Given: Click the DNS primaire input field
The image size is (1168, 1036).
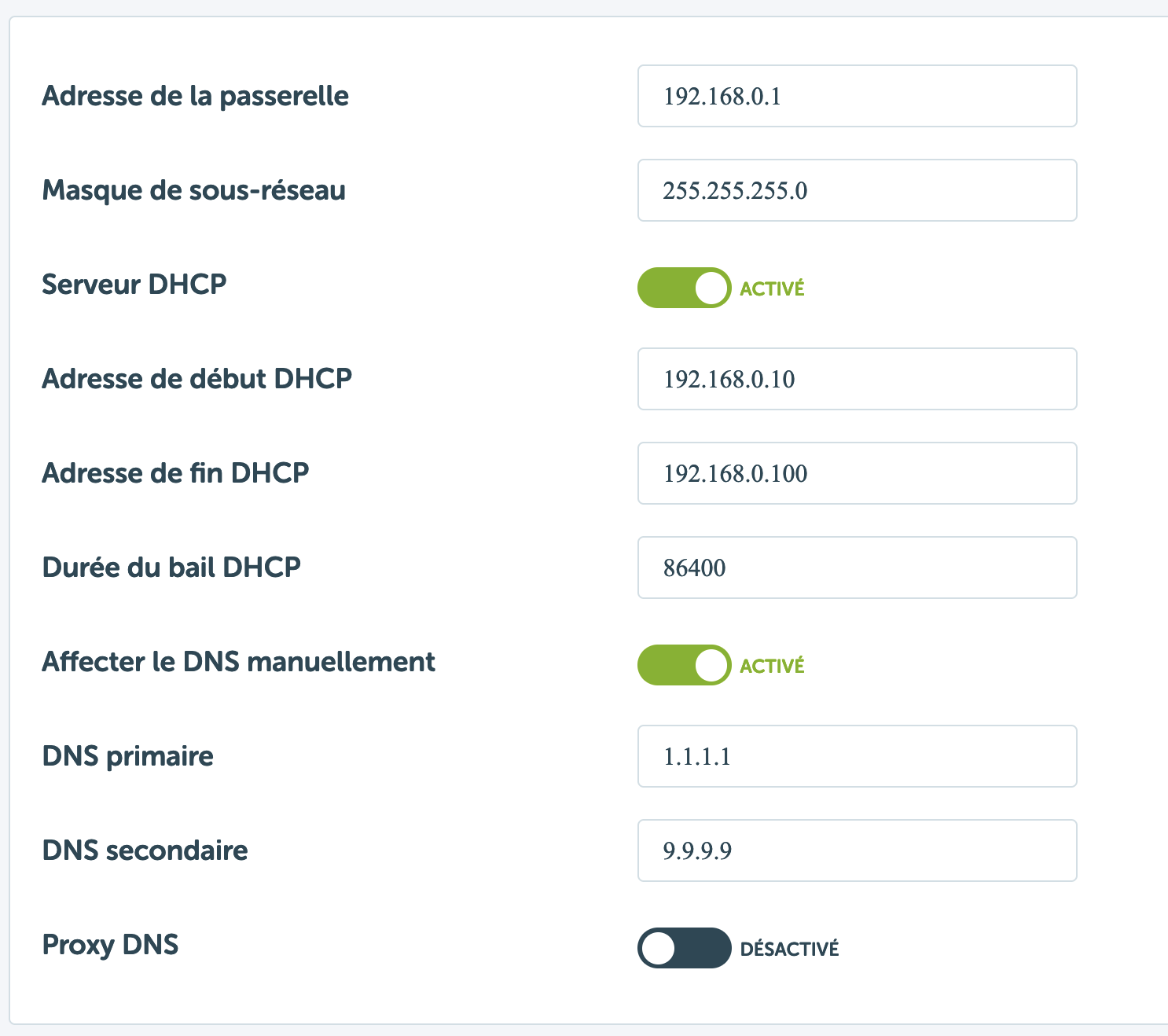Looking at the screenshot, I should tap(857, 756).
